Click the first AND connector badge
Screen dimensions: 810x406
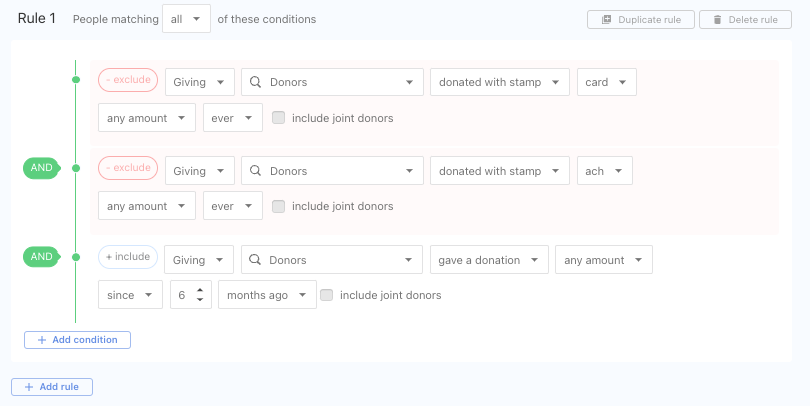coord(41,168)
